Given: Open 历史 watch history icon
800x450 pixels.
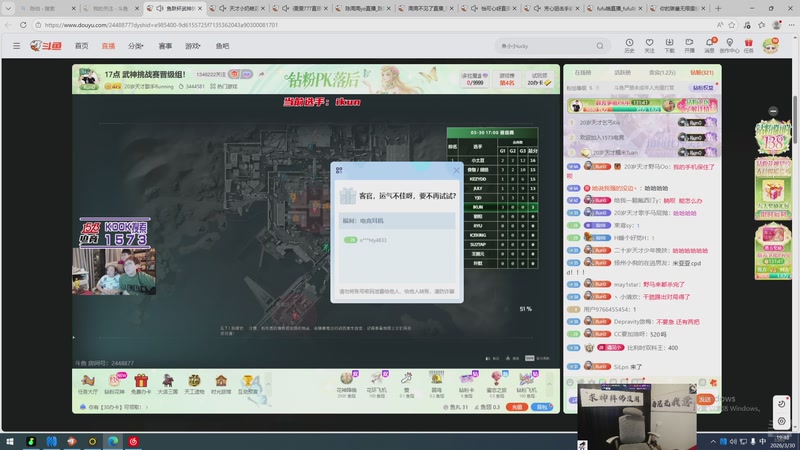Looking at the screenshot, I should [629, 45].
